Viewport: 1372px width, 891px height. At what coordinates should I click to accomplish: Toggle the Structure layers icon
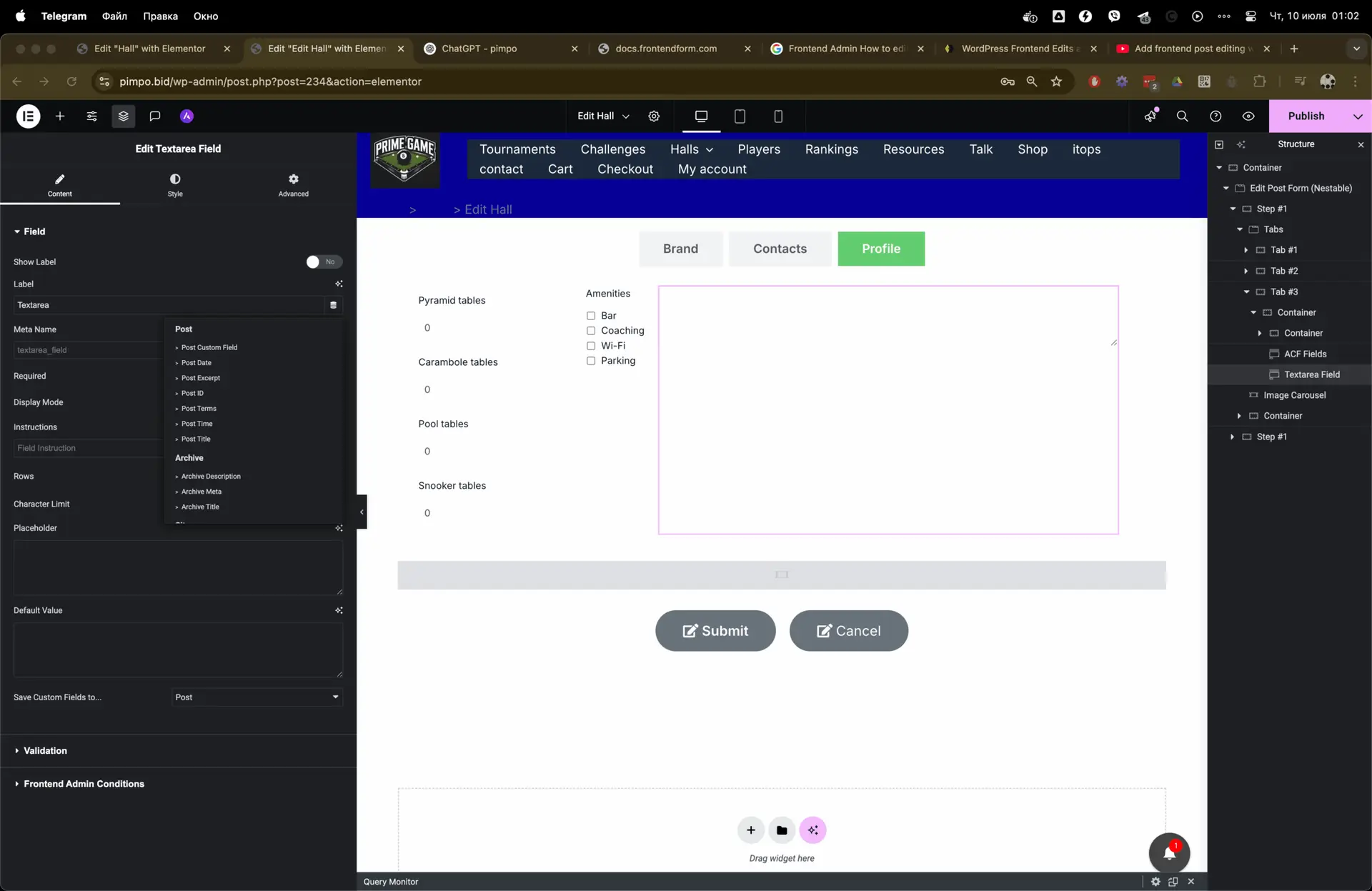point(123,116)
